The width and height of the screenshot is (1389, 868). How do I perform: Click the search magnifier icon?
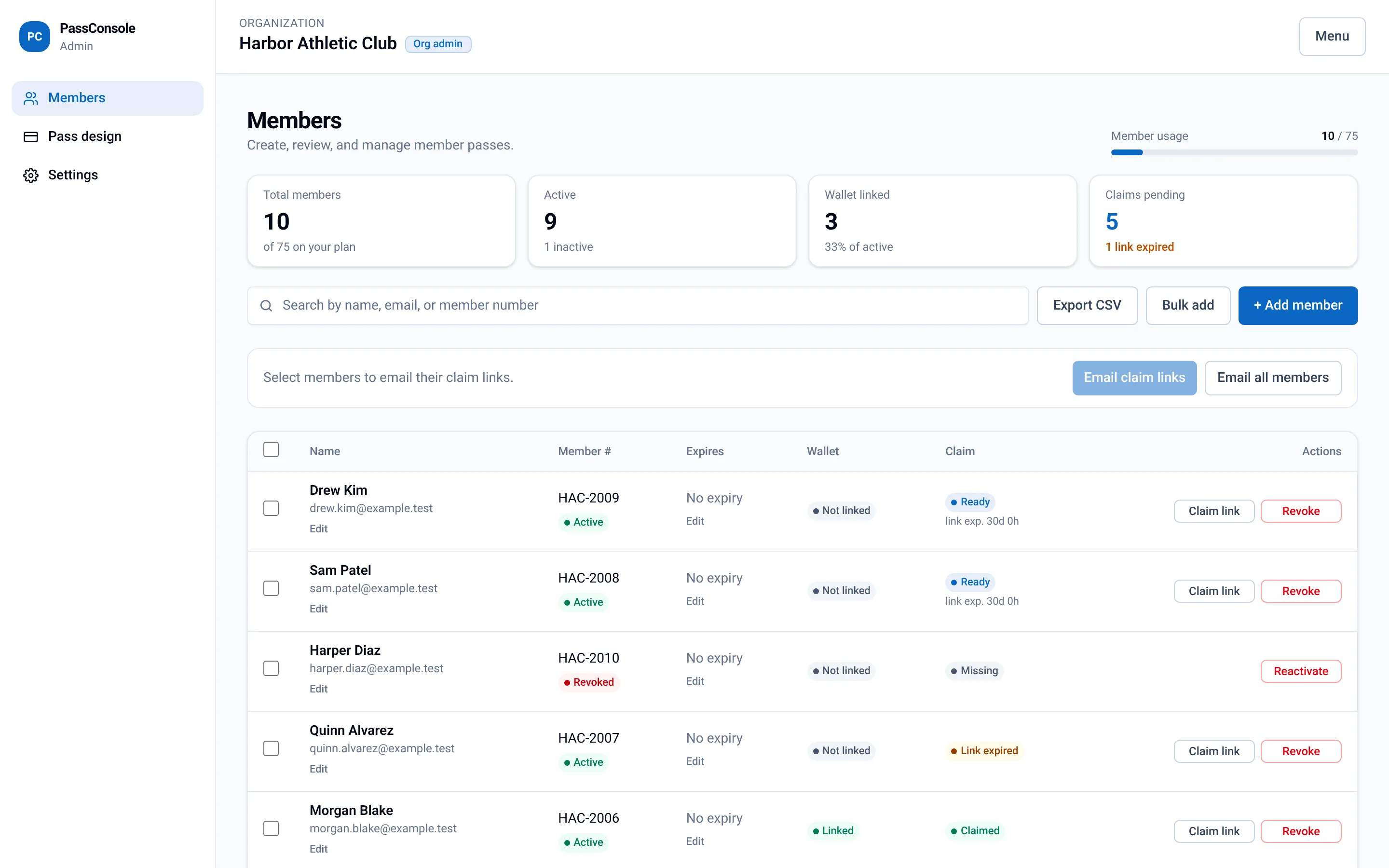[266, 305]
